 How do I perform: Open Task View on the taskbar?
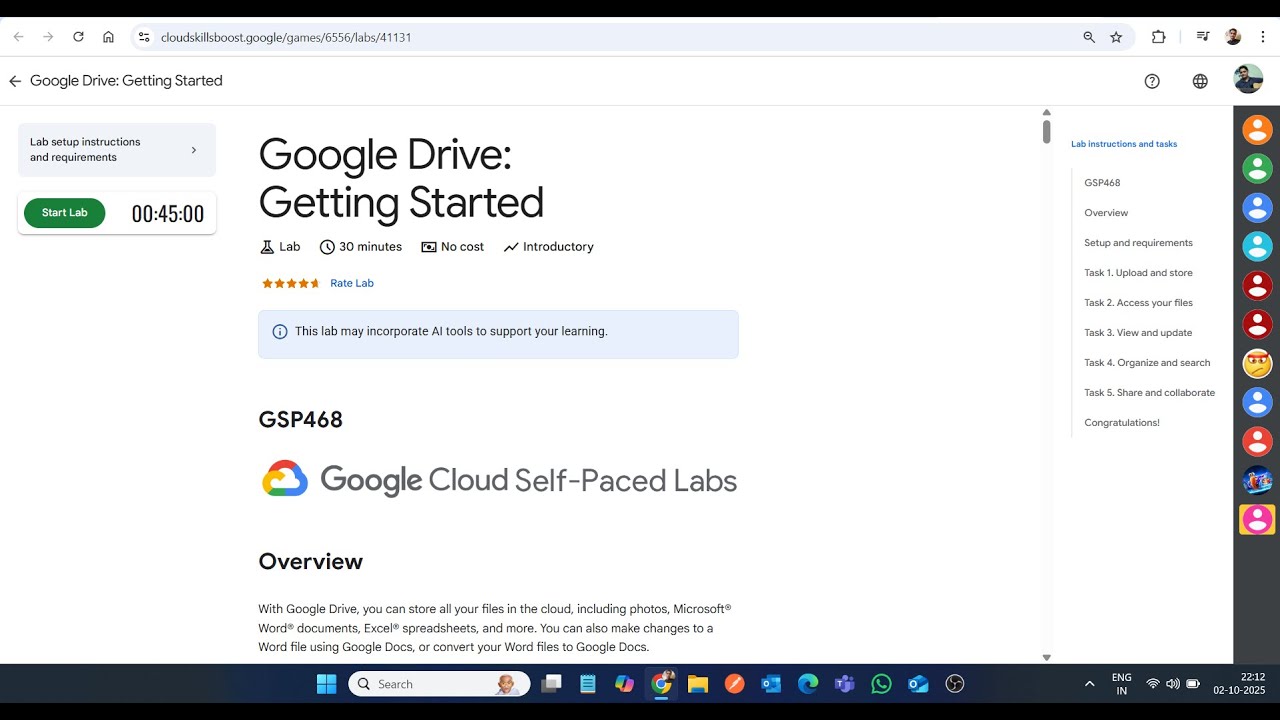click(x=551, y=684)
